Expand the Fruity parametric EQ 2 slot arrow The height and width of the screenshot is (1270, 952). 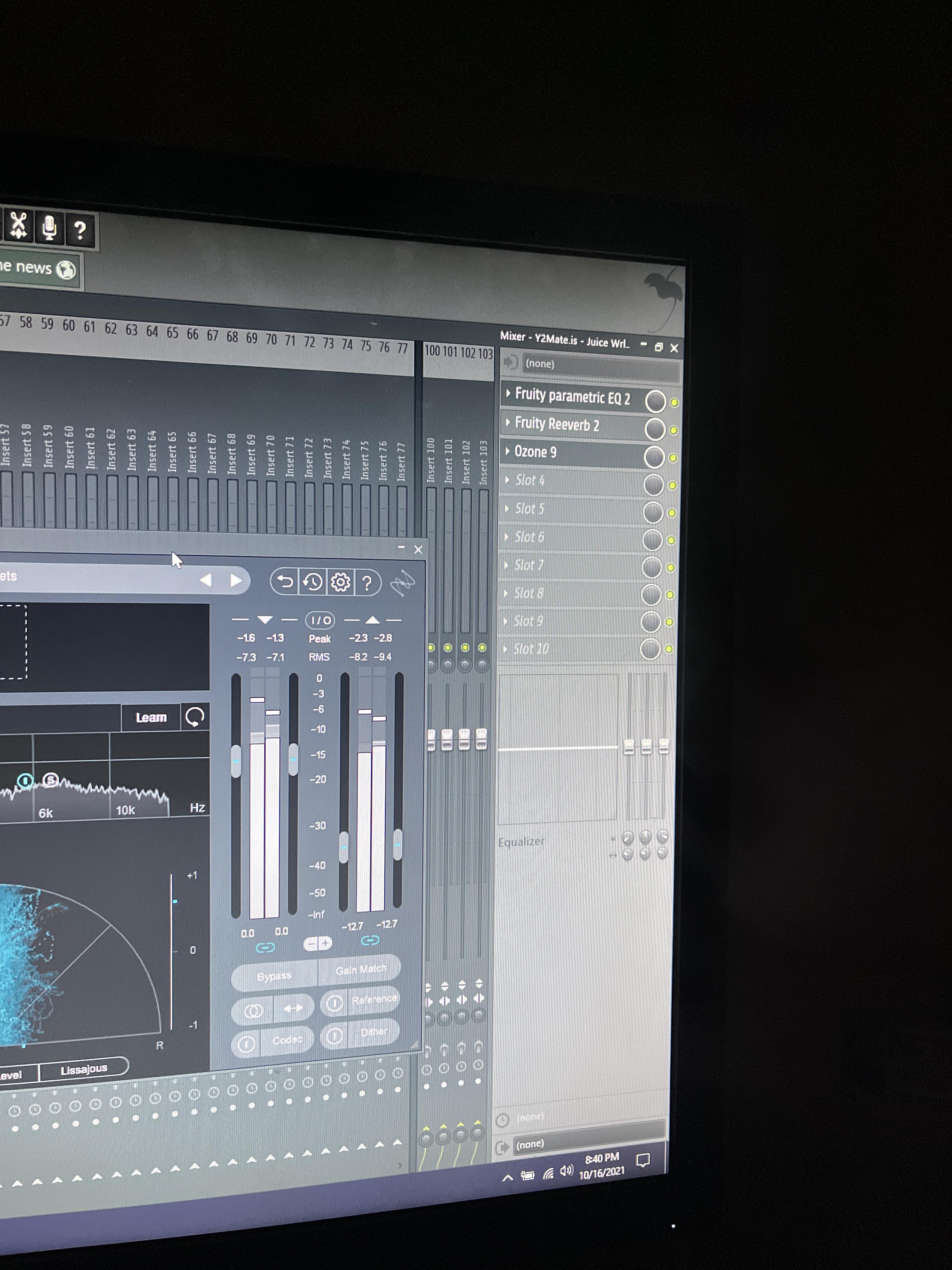(508, 394)
